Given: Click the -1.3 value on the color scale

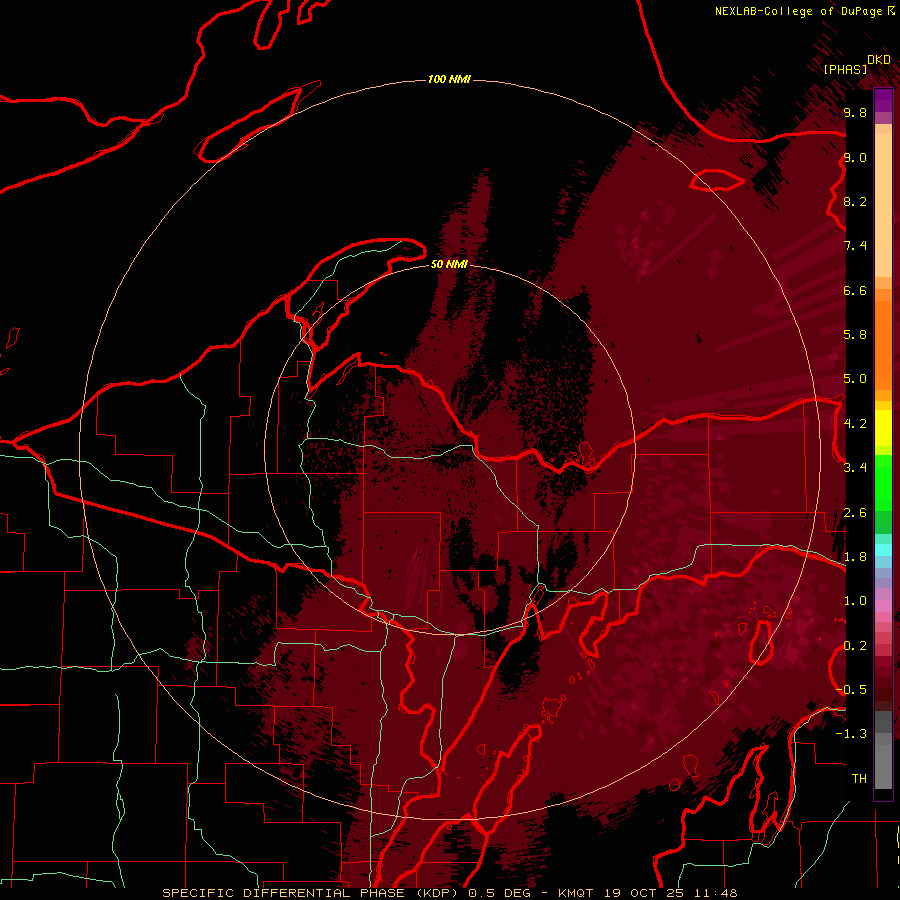Looking at the screenshot, I should point(851,734).
